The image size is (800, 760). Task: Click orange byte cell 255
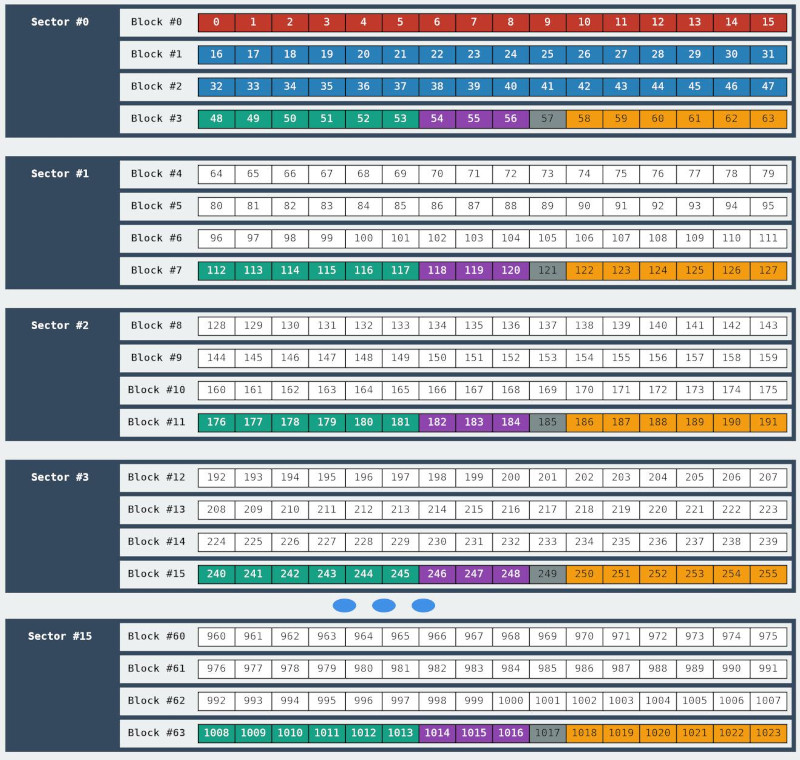click(x=768, y=574)
